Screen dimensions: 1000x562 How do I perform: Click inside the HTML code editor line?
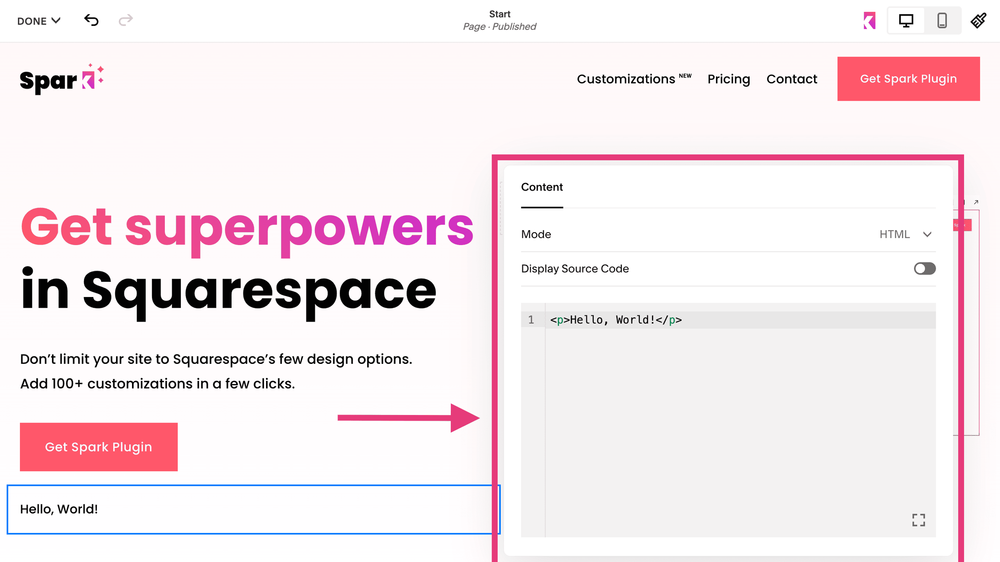740,320
